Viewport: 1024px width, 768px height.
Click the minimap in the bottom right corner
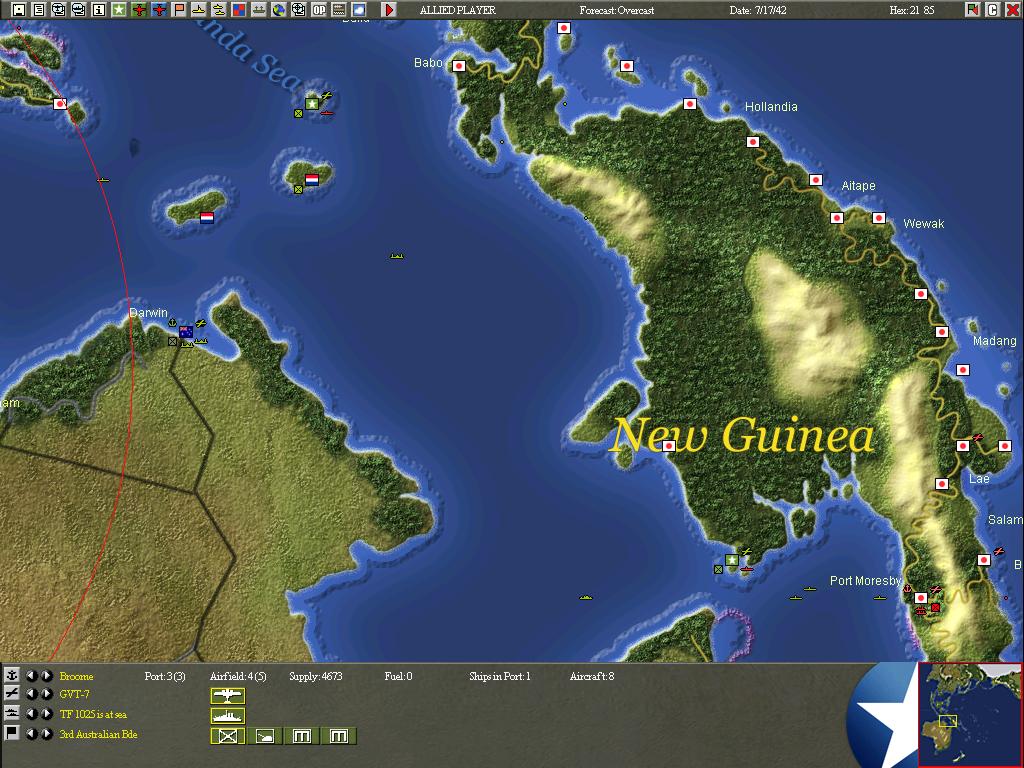coord(970,714)
